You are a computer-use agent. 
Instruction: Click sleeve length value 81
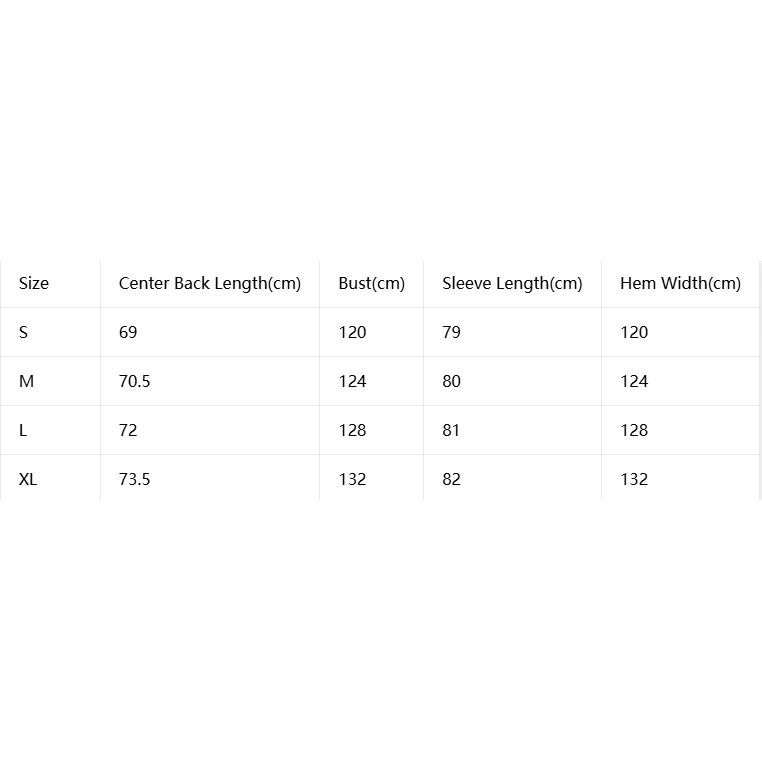(x=451, y=431)
